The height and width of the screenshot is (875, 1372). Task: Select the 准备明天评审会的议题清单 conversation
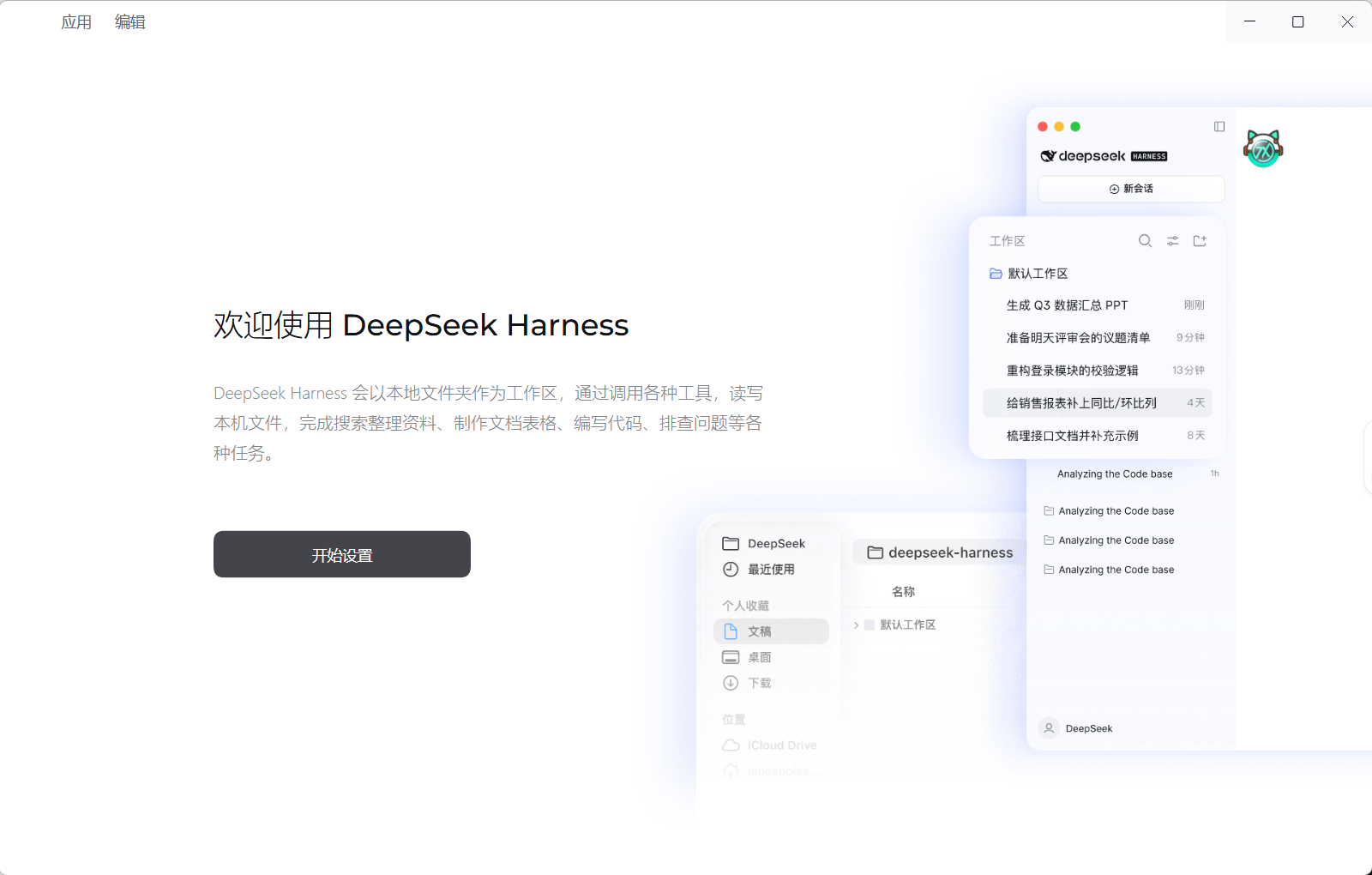tap(1098, 338)
